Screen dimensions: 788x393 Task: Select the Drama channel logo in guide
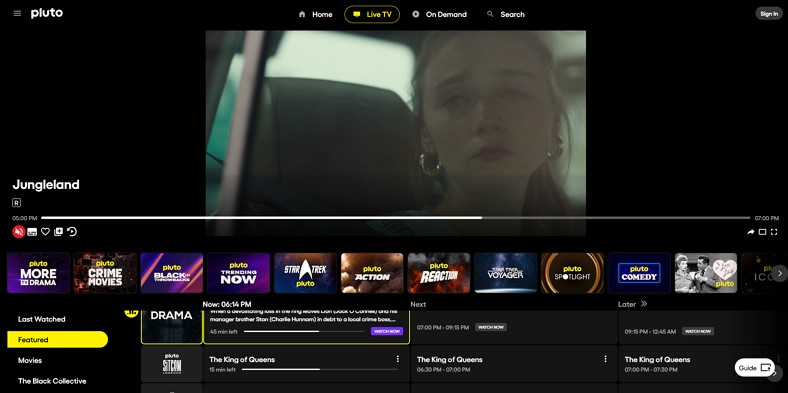(172, 327)
